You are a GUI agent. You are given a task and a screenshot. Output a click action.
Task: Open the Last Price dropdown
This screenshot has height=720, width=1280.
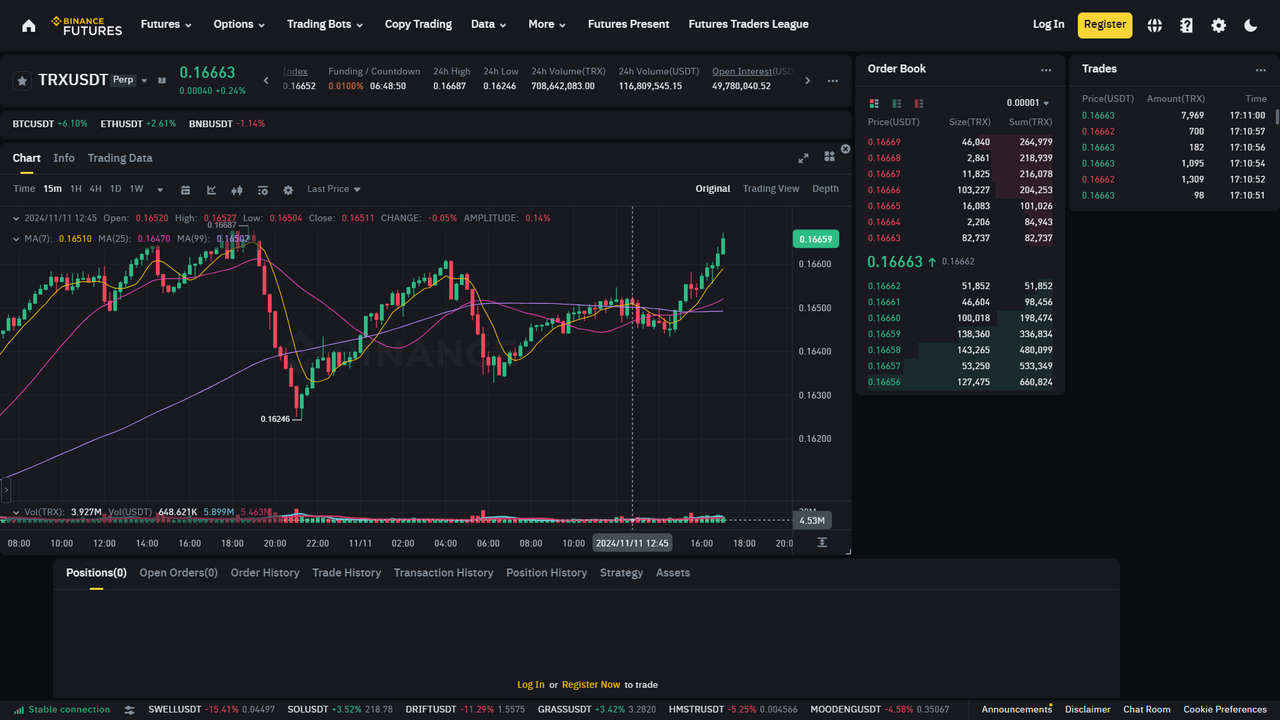point(334,189)
